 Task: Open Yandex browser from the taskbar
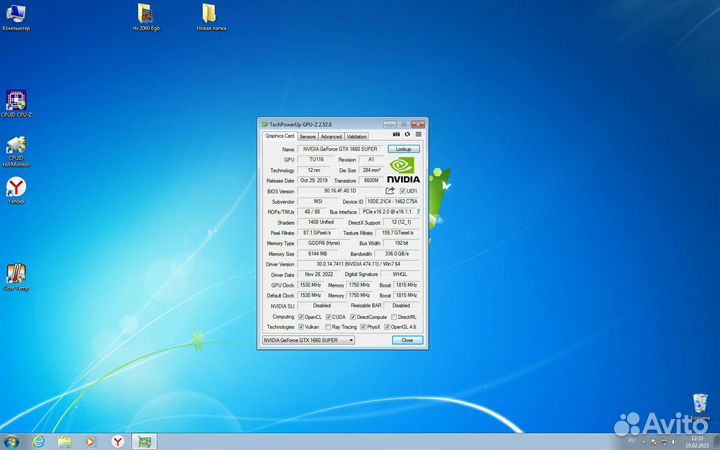click(x=118, y=442)
